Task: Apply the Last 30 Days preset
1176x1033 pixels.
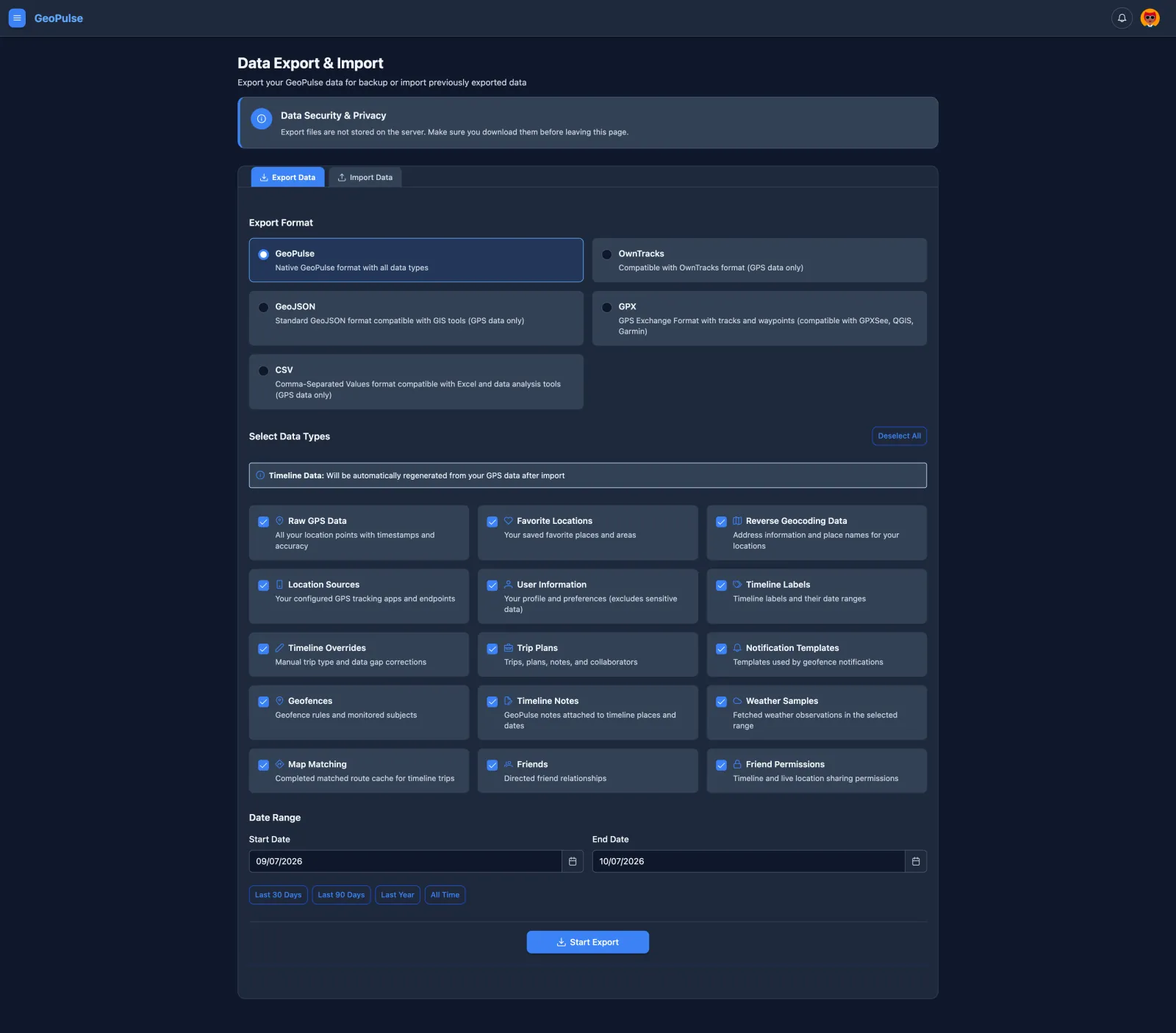Action: [278, 895]
